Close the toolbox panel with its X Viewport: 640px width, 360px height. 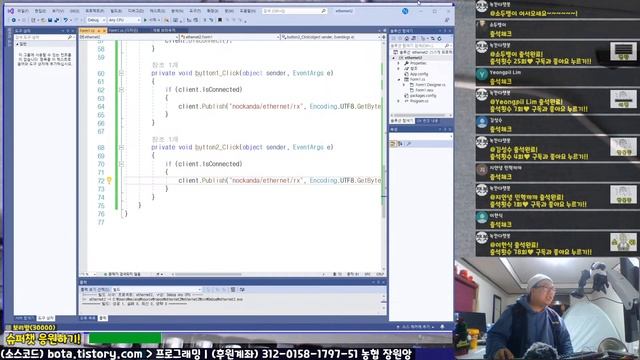[73, 31]
